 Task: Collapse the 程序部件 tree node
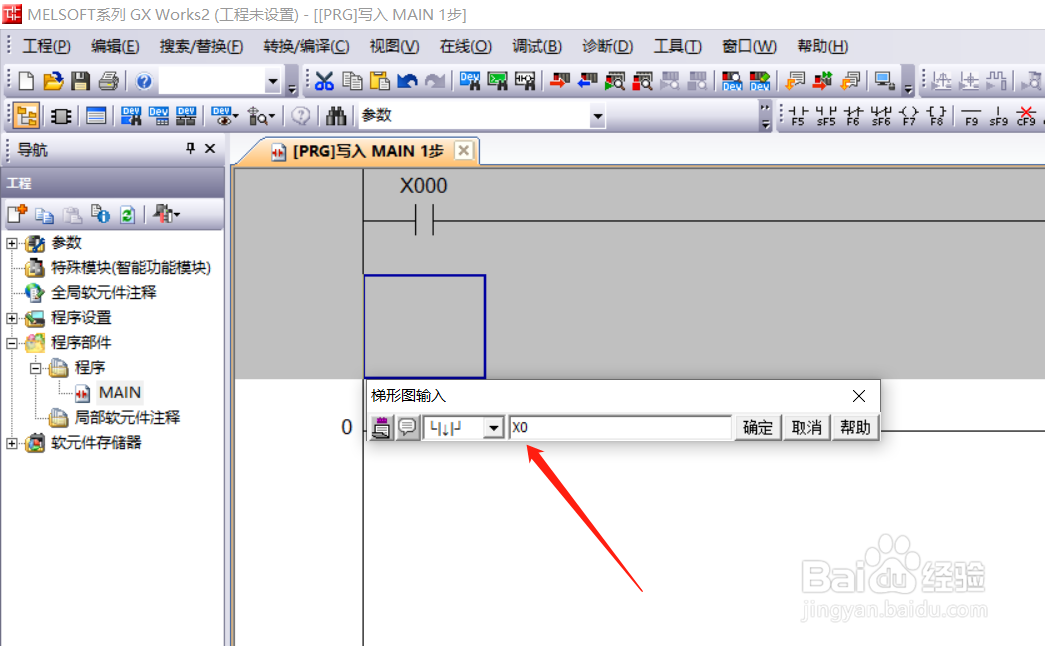(x=12, y=343)
